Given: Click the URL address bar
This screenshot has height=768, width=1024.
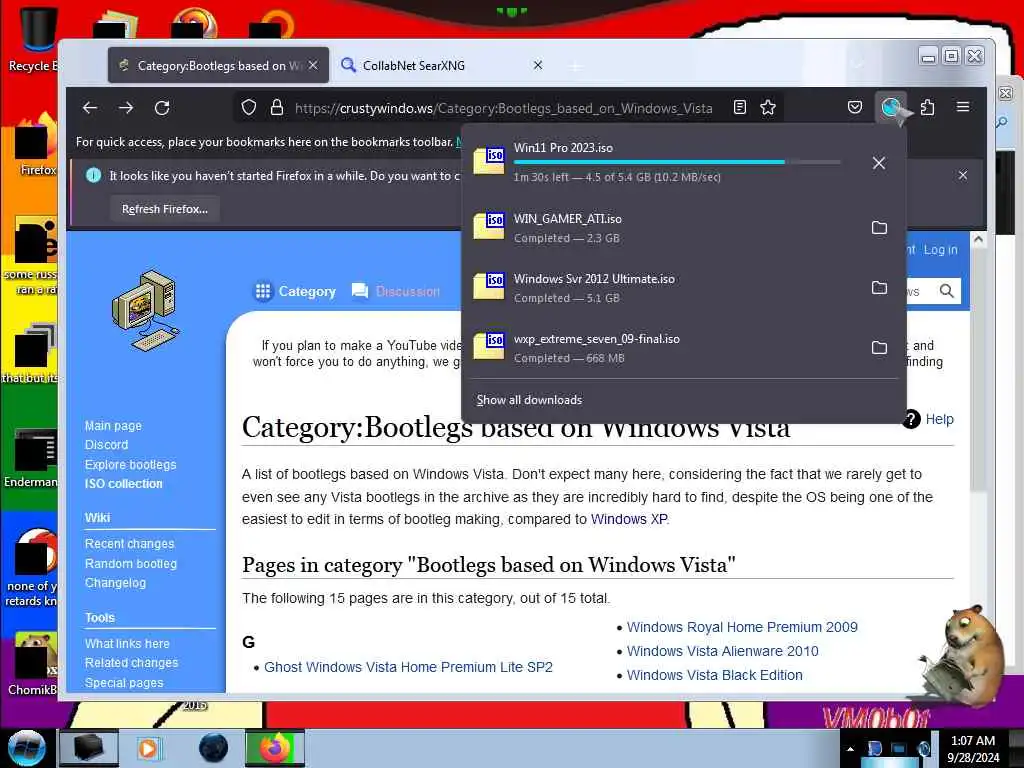Looking at the screenshot, I should coord(503,108).
